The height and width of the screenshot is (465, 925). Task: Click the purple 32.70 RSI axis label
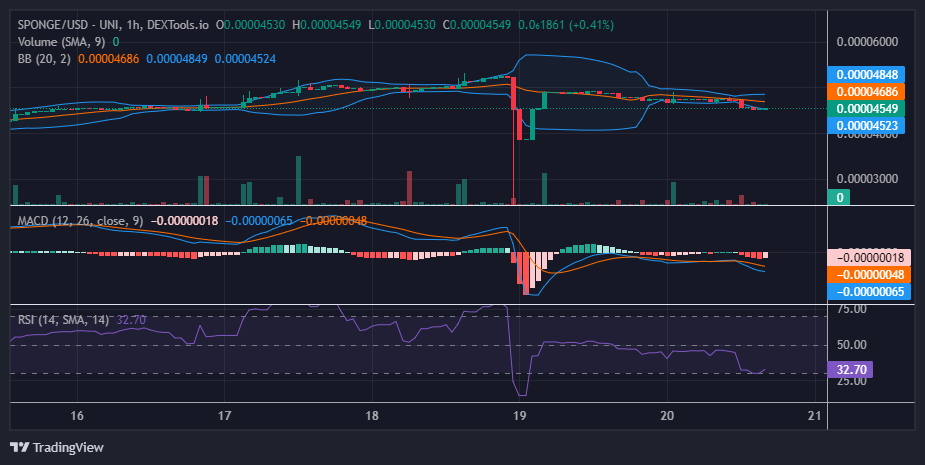point(851,370)
